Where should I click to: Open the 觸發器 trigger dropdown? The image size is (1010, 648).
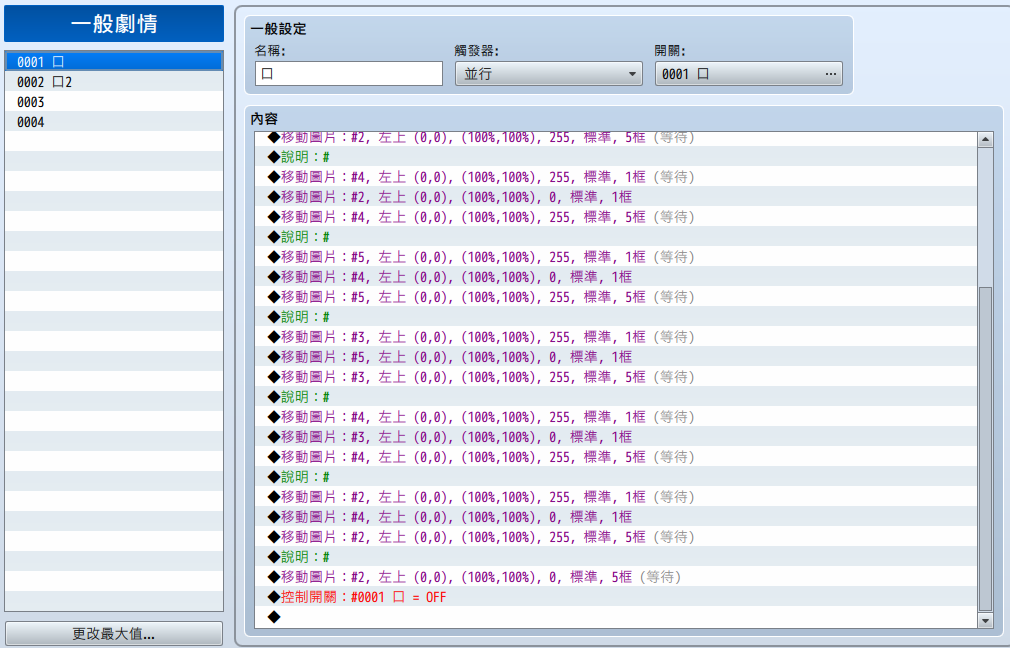coord(549,73)
